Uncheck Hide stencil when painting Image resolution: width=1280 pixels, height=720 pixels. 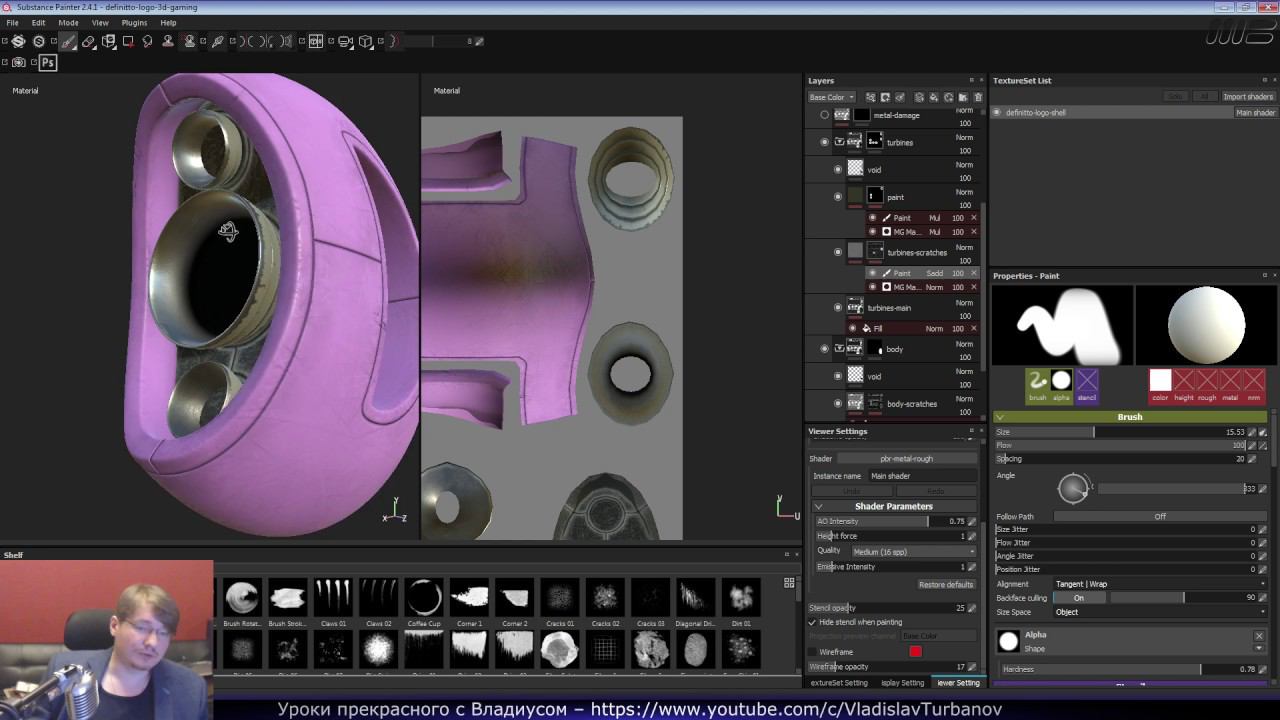(x=812, y=622)
